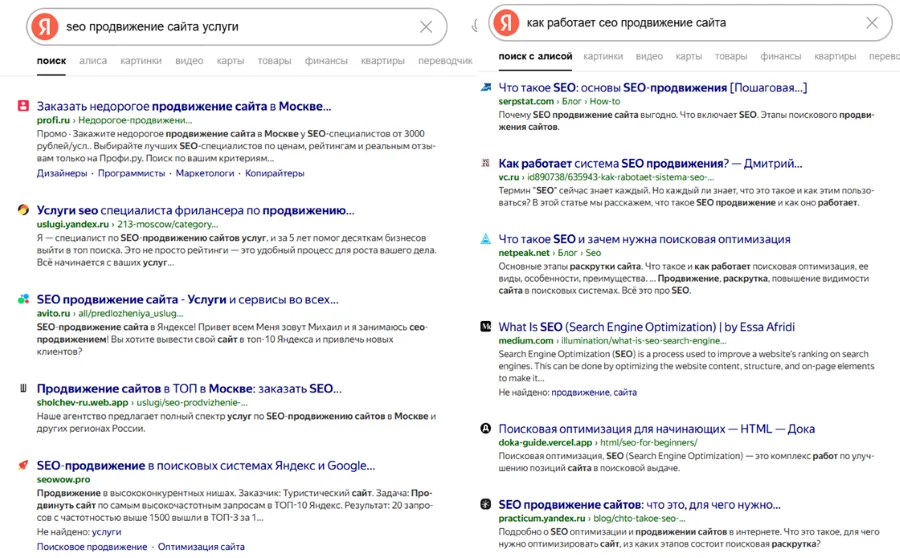Click the 'Копирайтеры' sitelink
Screen dimensions: 900x558
tap(274, 173)
